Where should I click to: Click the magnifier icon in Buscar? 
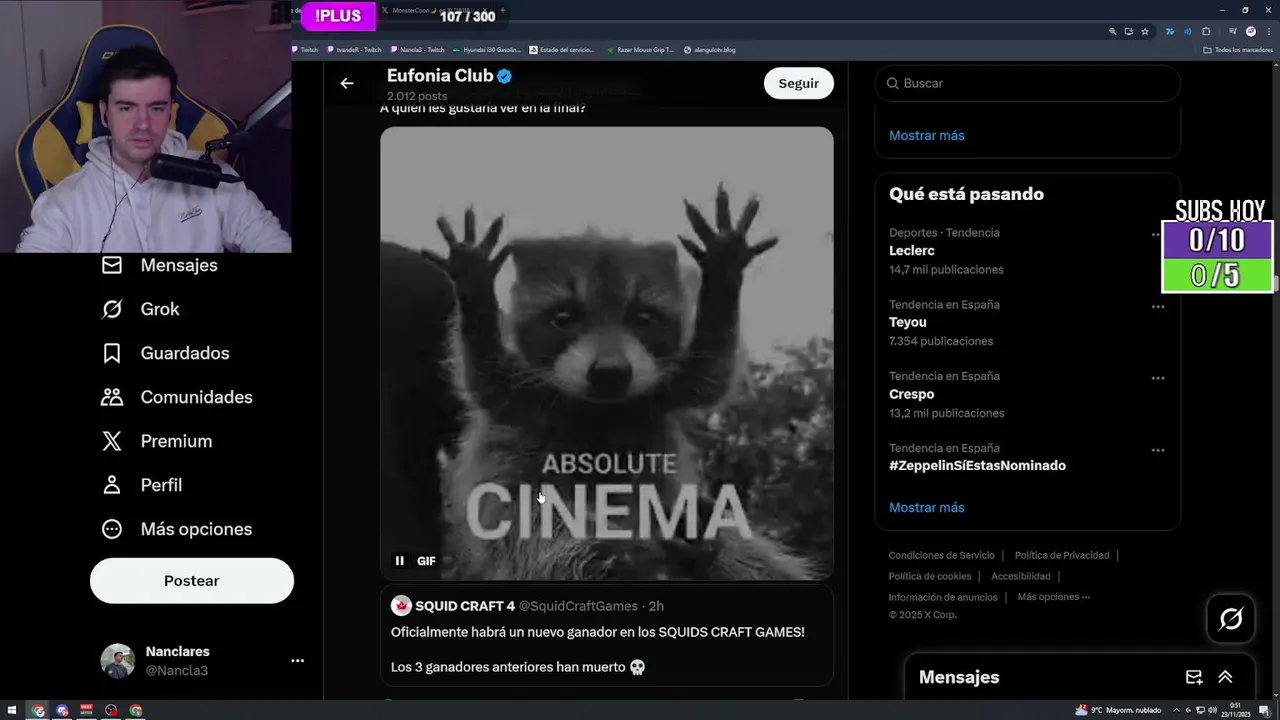893,83
